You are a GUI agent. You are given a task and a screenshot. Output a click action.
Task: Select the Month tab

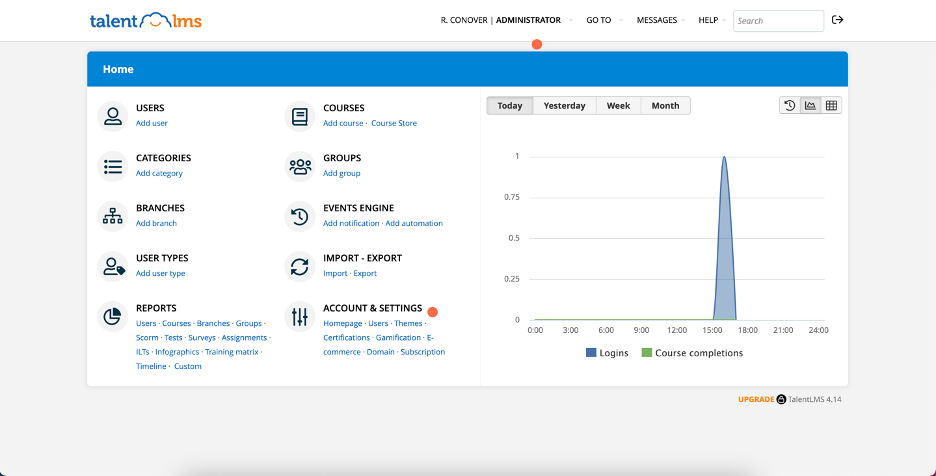(665, 106)
